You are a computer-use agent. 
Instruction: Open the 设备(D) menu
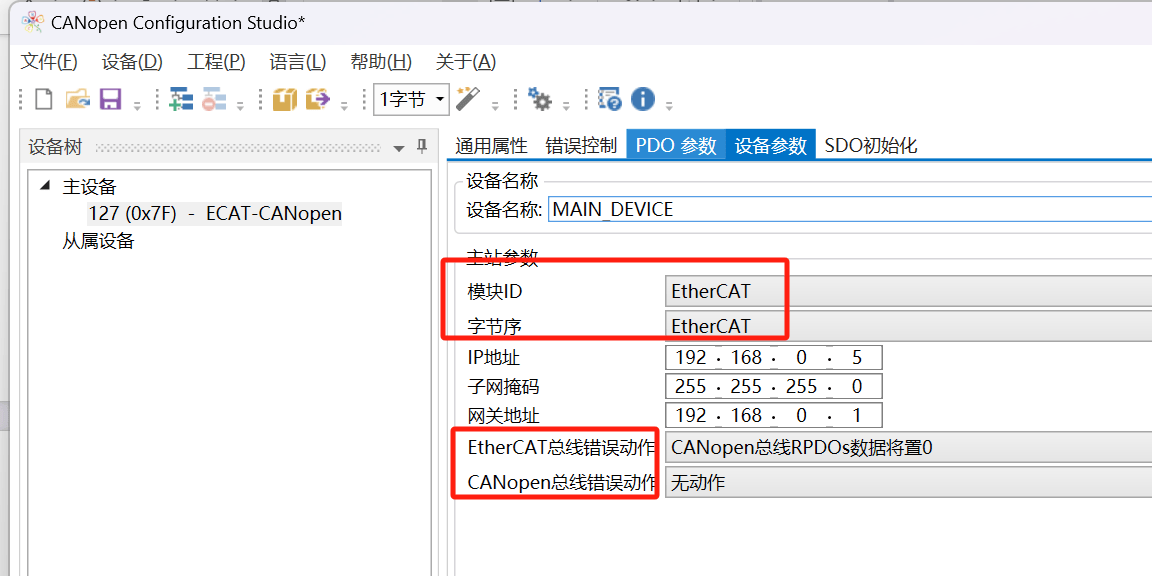[x=132, y=62]
